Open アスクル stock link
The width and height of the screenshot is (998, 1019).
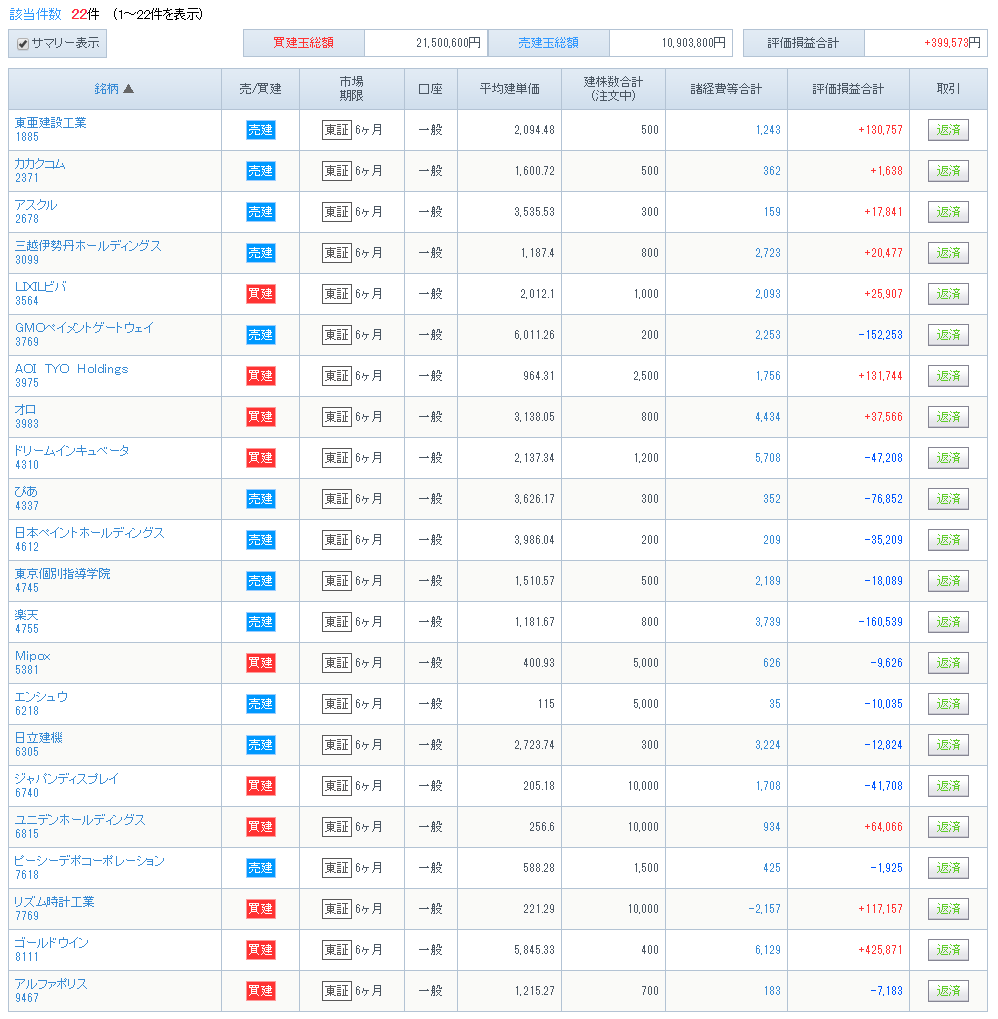(x=36, y=205)
